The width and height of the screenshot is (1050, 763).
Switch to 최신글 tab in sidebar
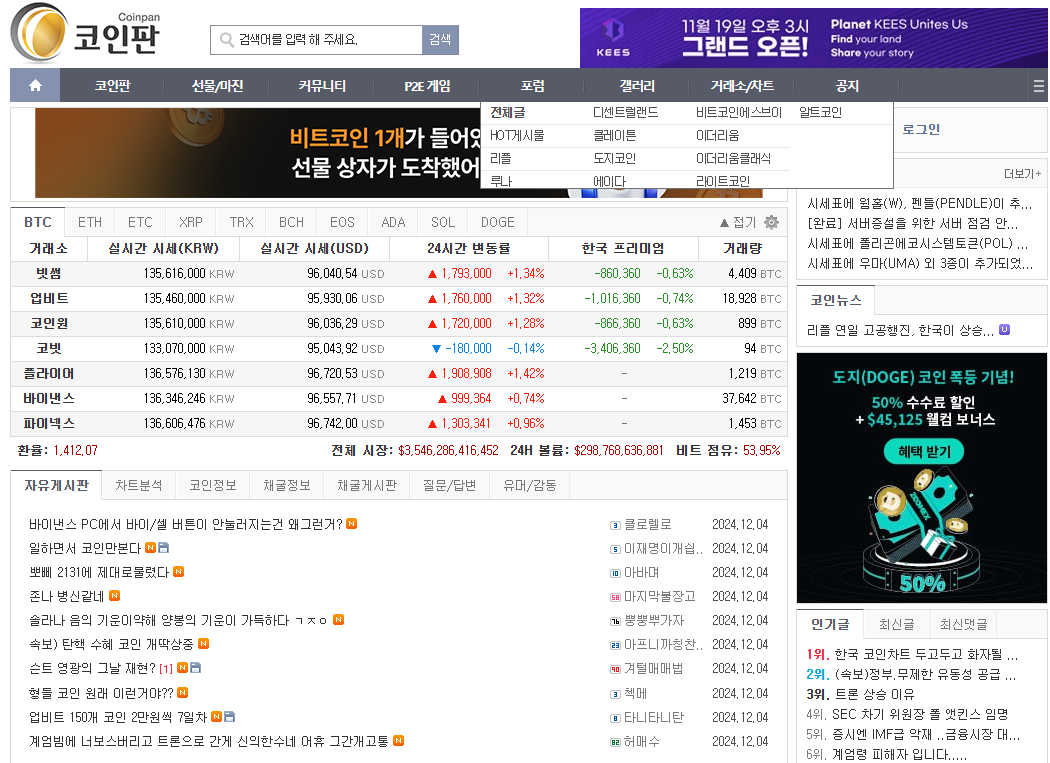[x=897, y=624]
